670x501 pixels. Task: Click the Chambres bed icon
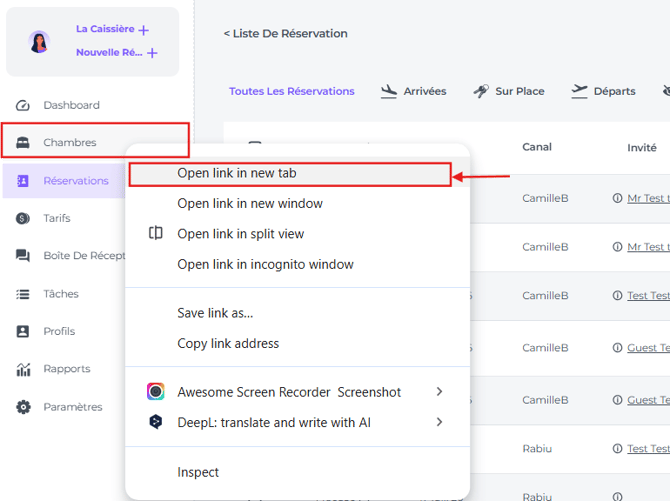coord(23,142)
